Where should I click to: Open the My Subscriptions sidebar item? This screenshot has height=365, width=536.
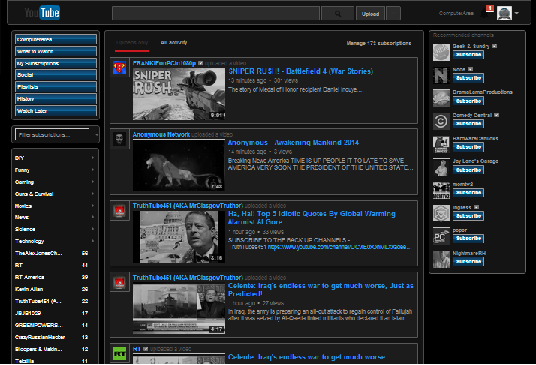click(x=56, y=63)
